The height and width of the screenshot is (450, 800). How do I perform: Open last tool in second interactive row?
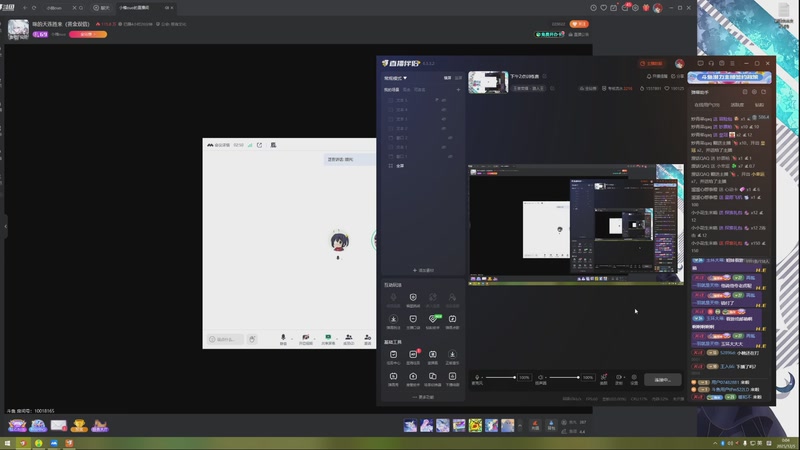point(452,321)
